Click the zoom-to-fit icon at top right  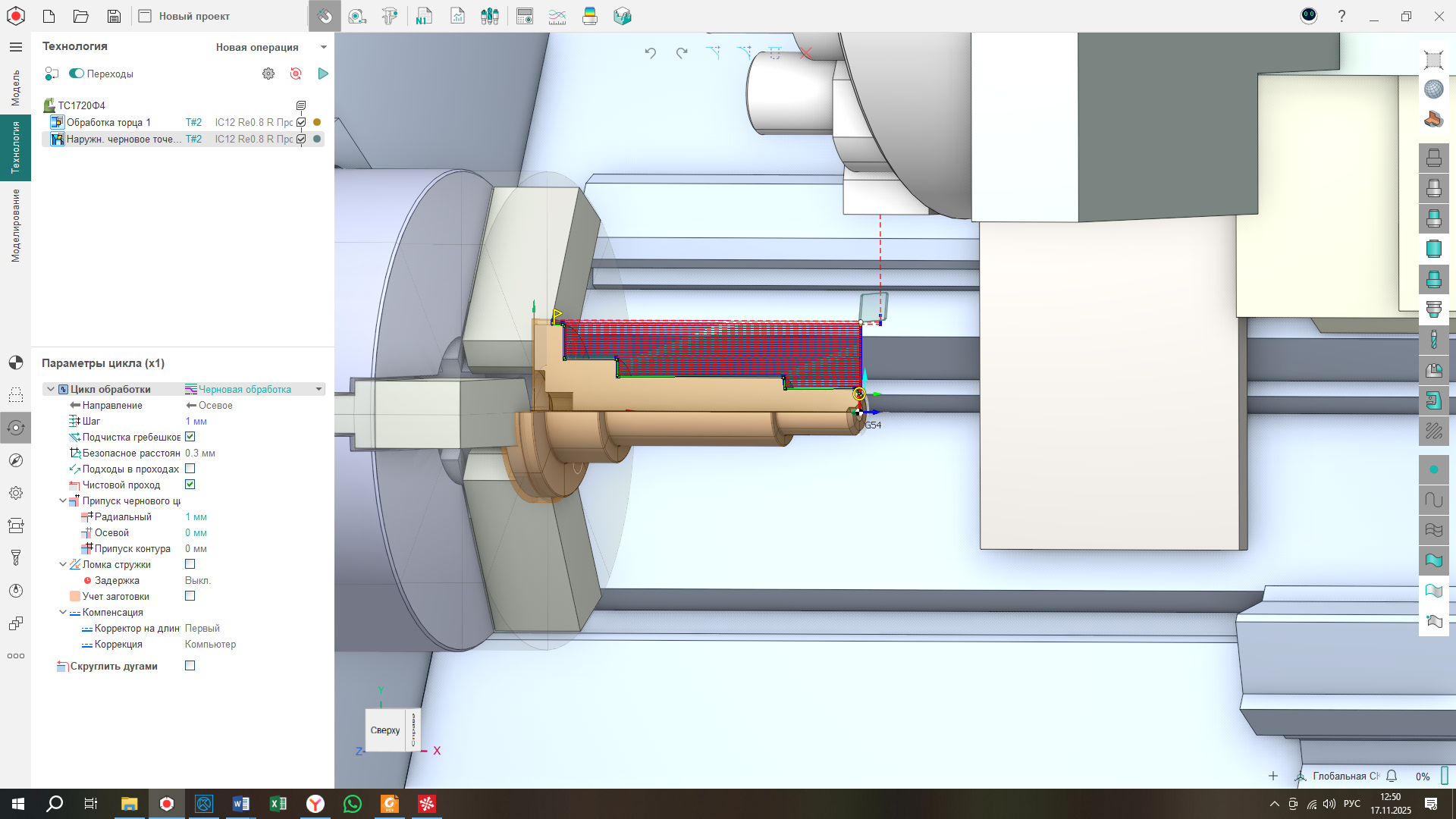click(x=1433, y=59)
